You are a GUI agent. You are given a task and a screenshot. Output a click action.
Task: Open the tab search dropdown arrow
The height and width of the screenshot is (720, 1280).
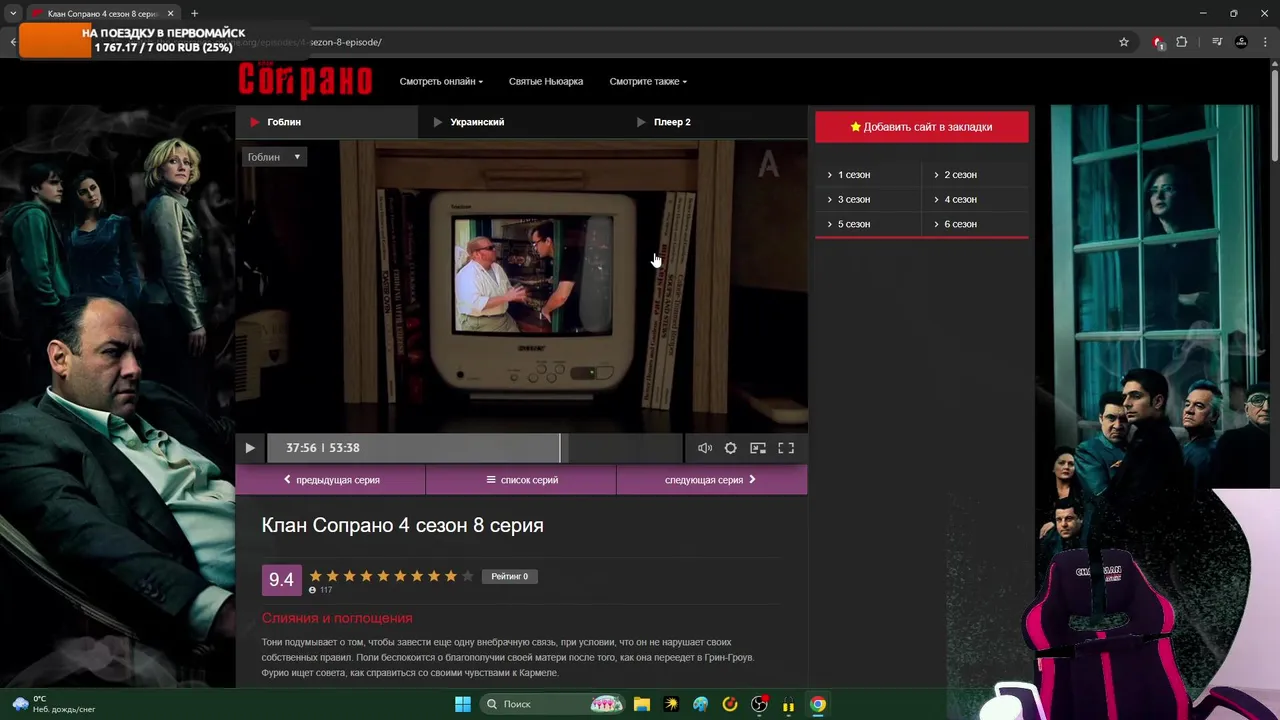(12, 14)
